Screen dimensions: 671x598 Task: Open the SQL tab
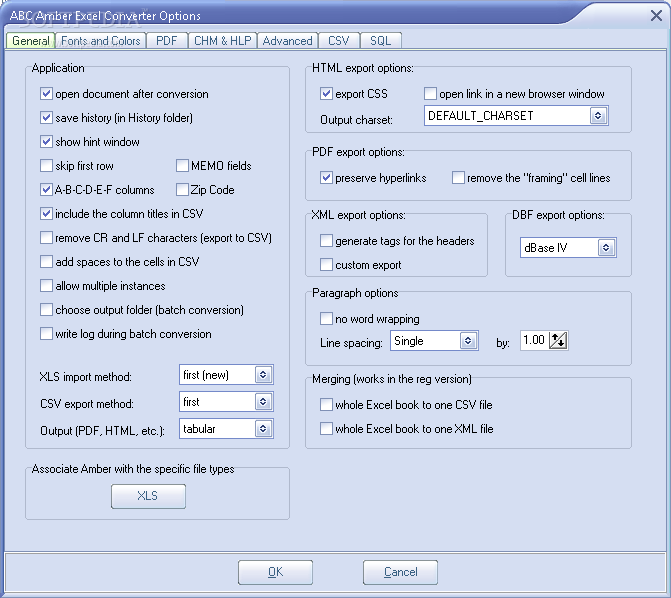pos(380,41)
